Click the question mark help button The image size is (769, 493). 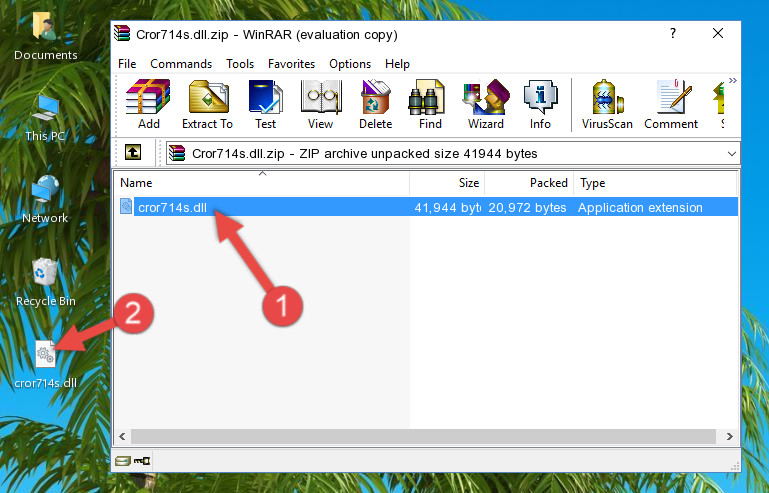(x=673, y=33)
